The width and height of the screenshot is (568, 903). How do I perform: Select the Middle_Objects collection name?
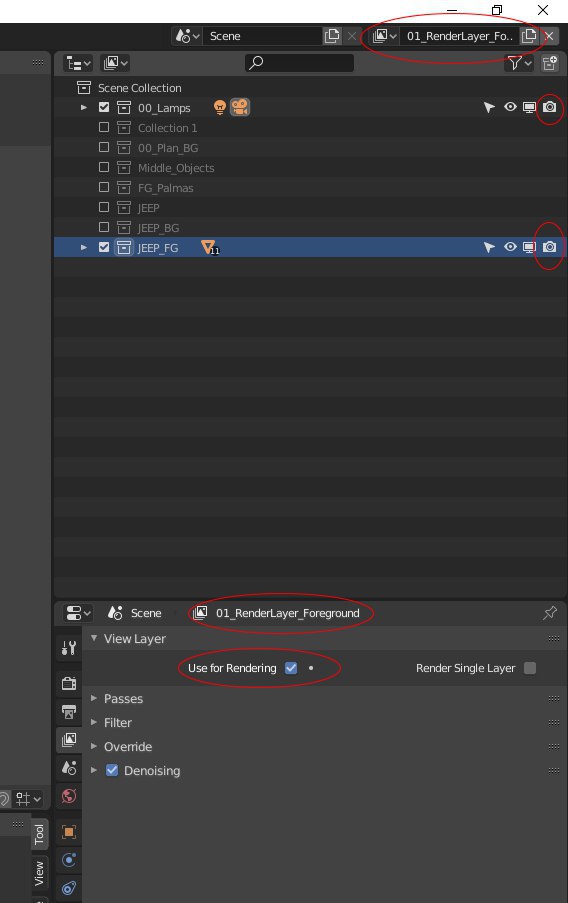click(x=176, y=168)
